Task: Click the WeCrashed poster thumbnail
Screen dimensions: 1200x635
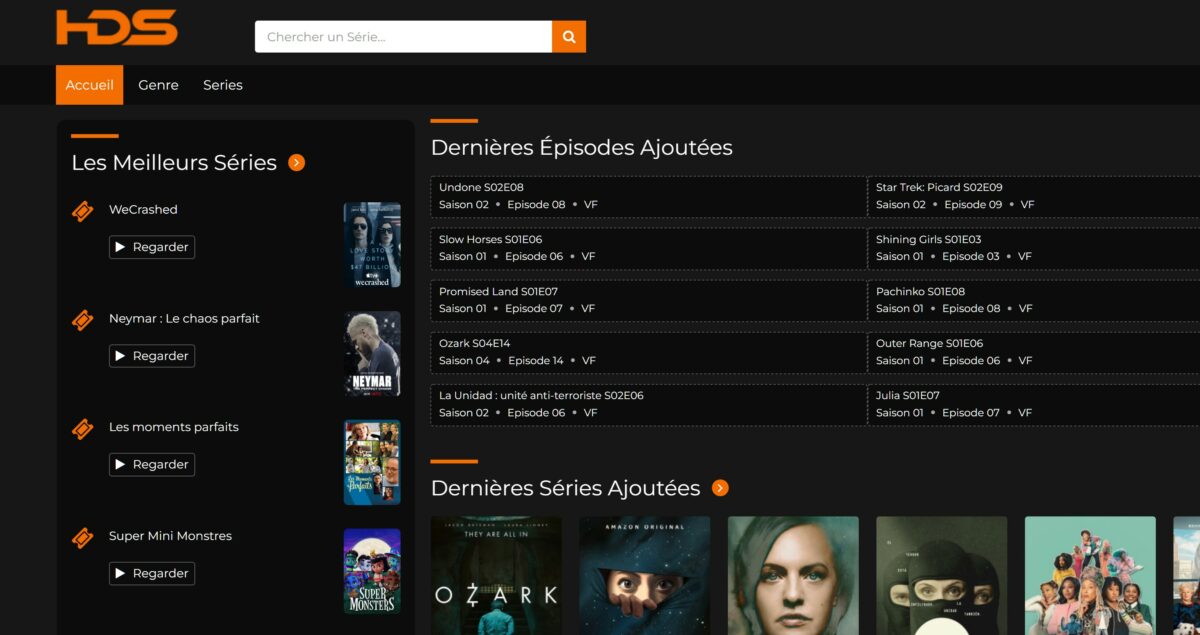Action: 372,245
